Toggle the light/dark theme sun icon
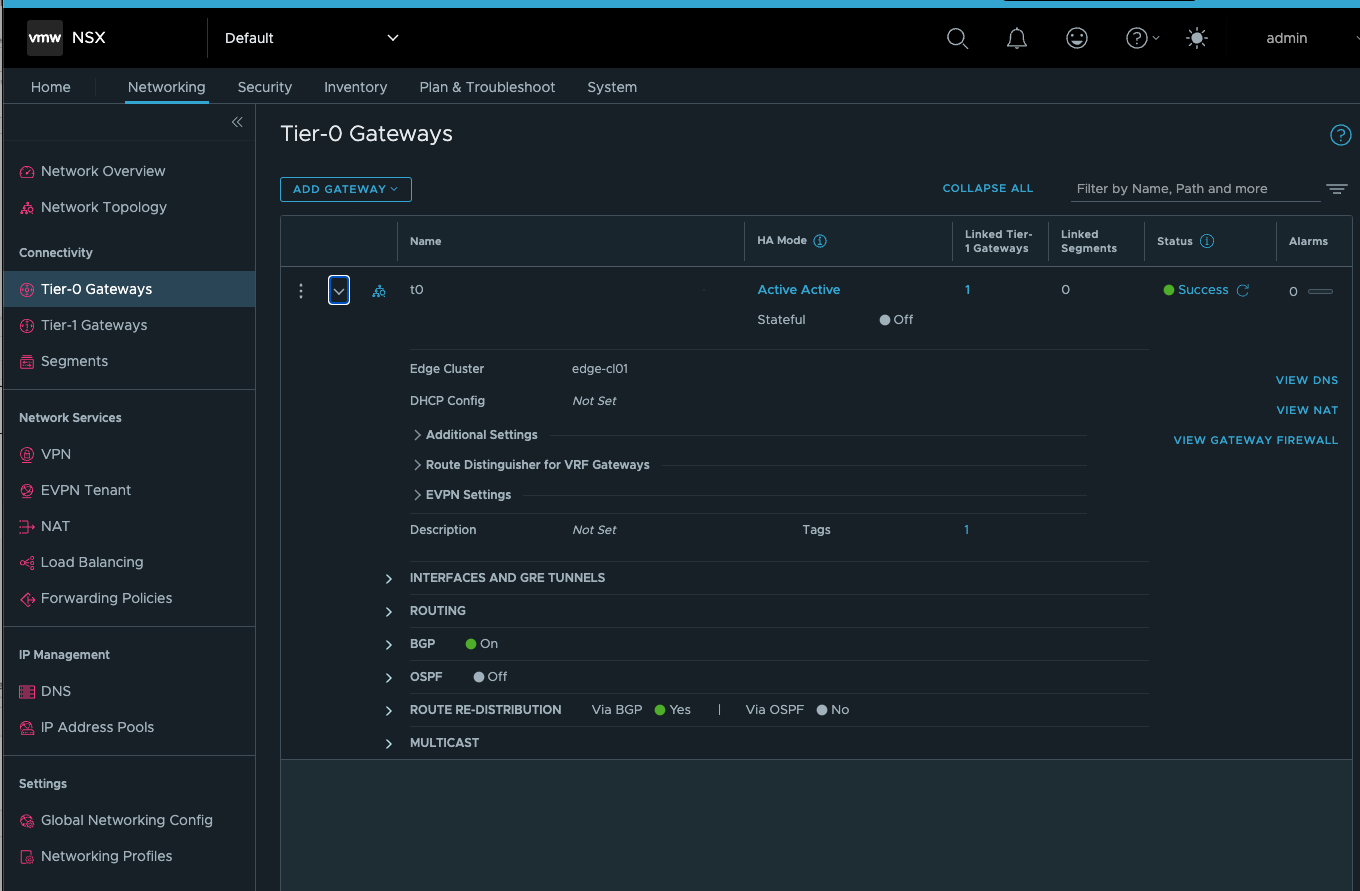The width and height of the screenshot is (1360, 891). click(x=1196, y=38)
